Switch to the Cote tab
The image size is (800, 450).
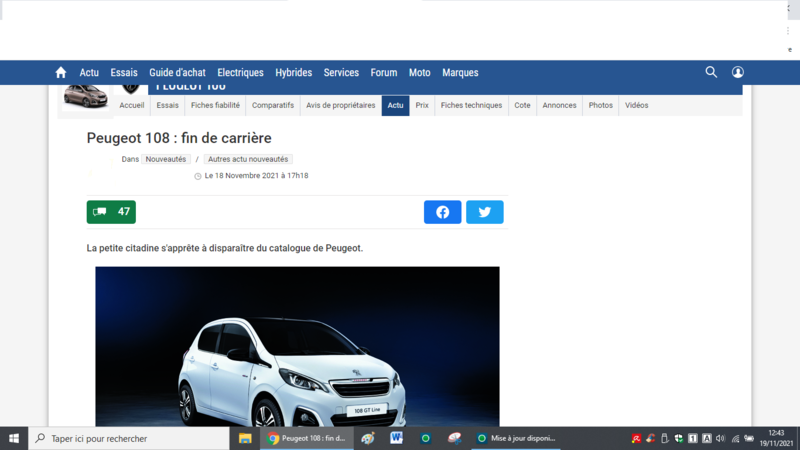coord(522,105)
